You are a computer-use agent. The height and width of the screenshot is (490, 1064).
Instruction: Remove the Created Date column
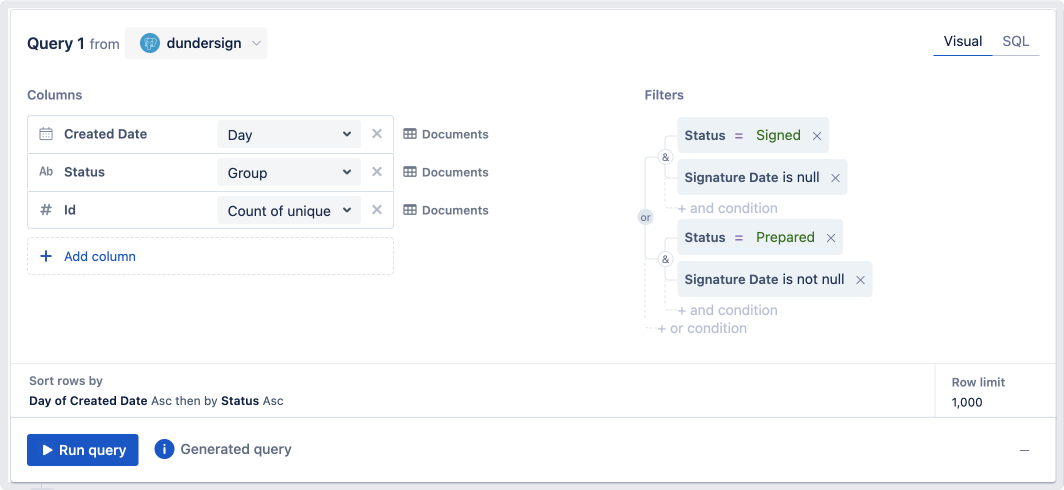377,134
